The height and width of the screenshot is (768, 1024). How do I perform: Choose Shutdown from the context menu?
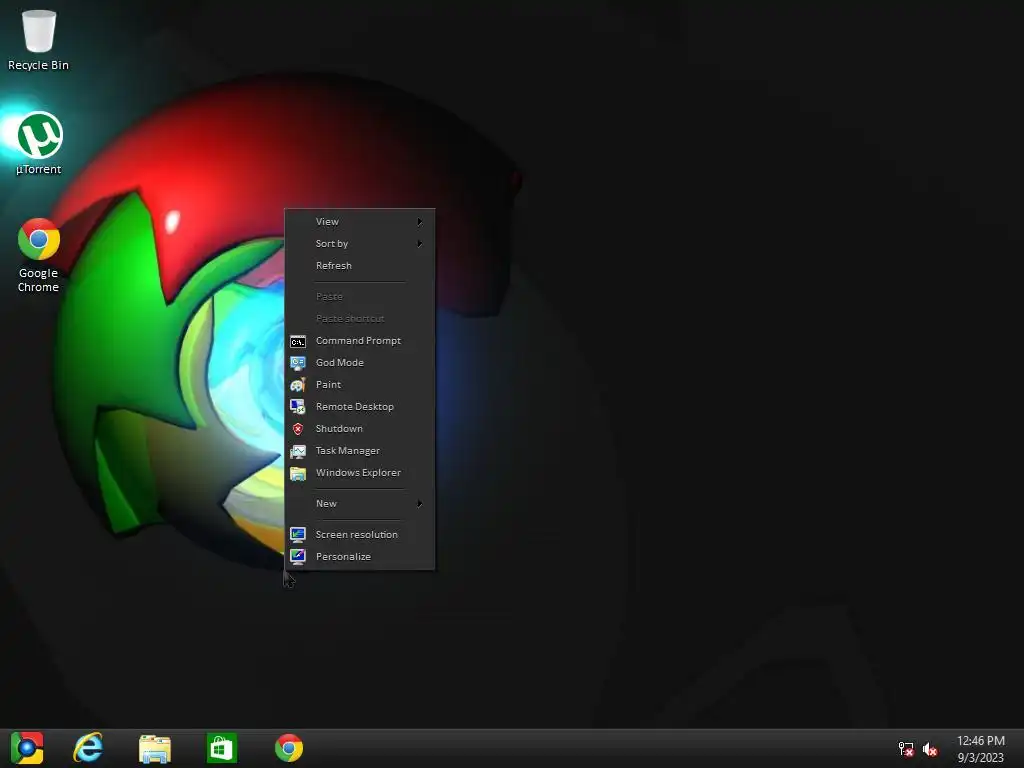360,429
